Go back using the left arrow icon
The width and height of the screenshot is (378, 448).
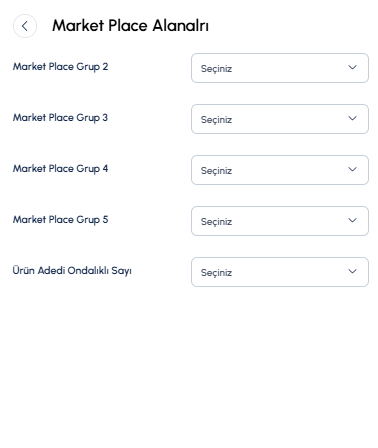[x=25, y=26]
